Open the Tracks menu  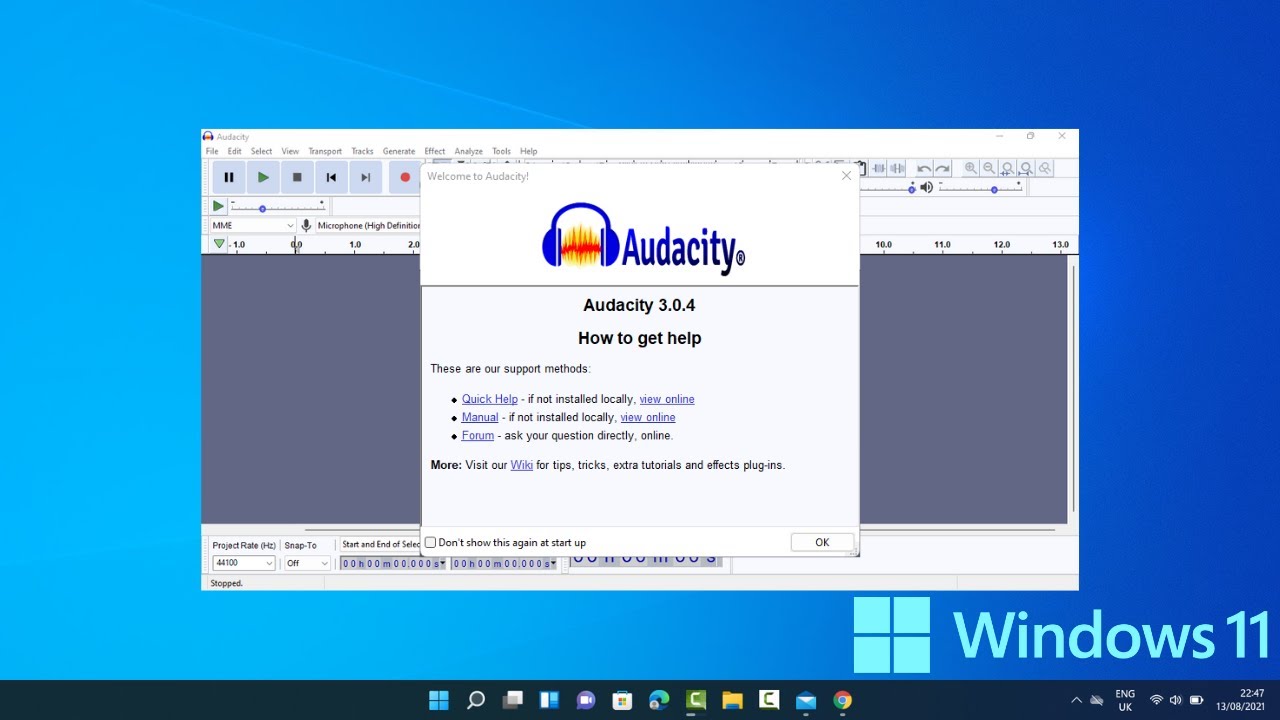point(362,151)
